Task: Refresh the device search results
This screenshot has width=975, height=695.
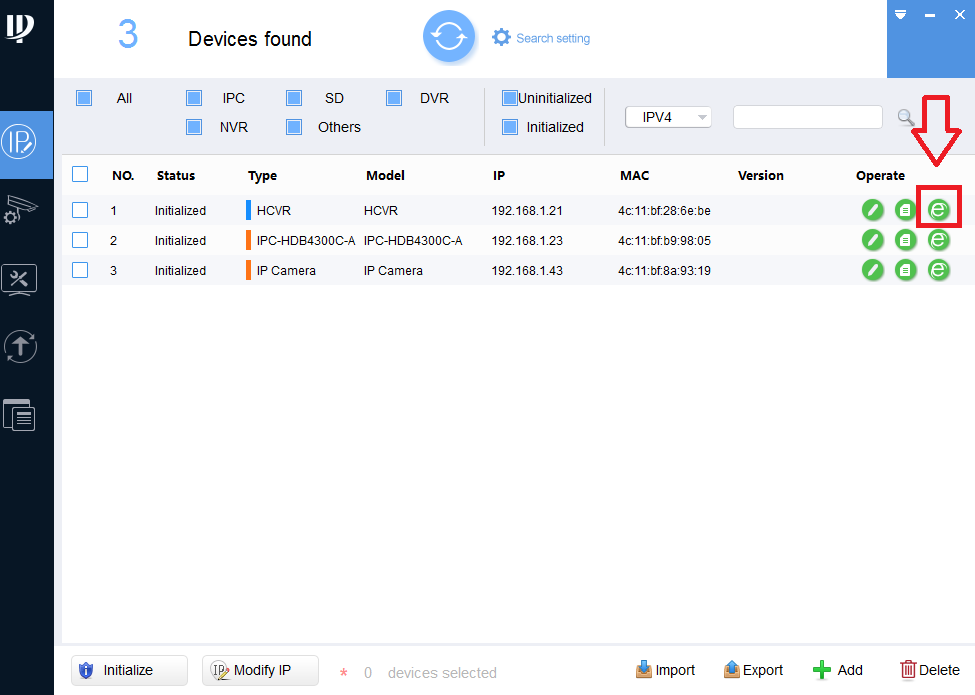Action: coord(449,36)
